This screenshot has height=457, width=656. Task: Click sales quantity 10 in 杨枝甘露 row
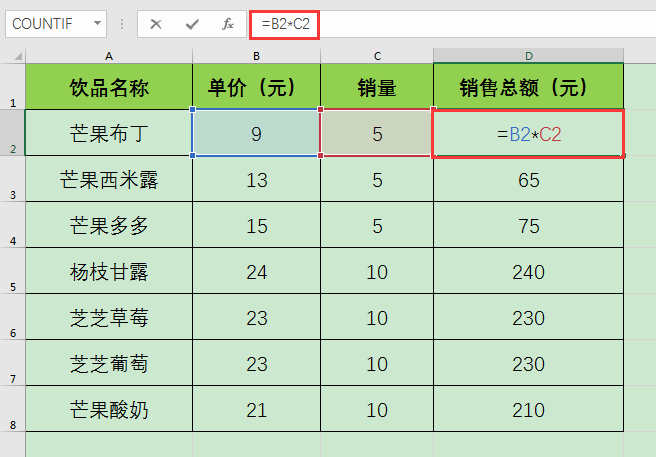[377, 271]
